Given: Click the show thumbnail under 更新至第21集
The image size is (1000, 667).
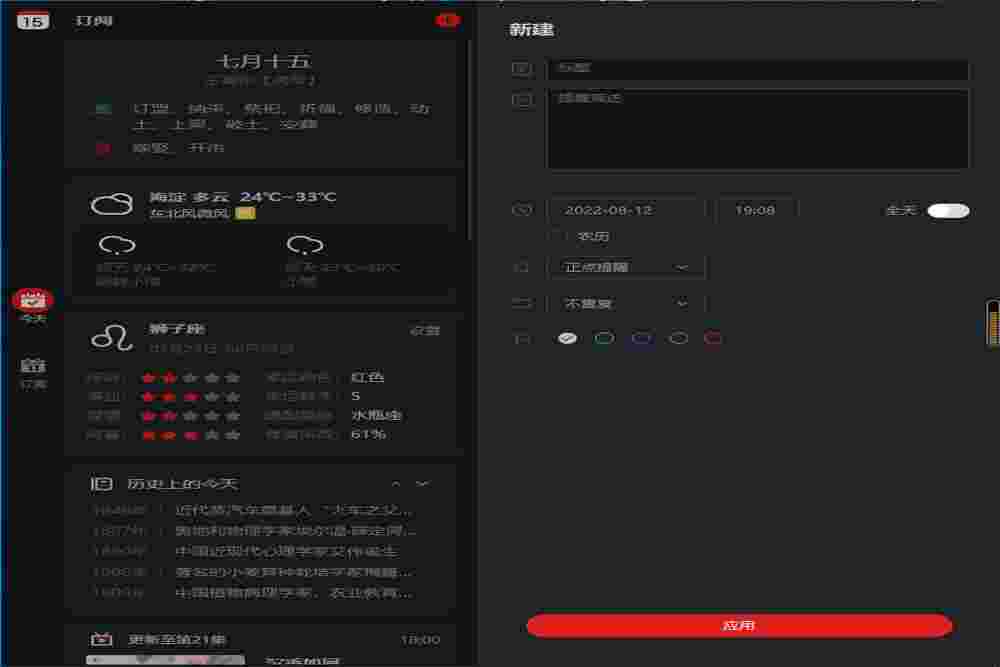Looking at the screenshot, I should [165, 660].
